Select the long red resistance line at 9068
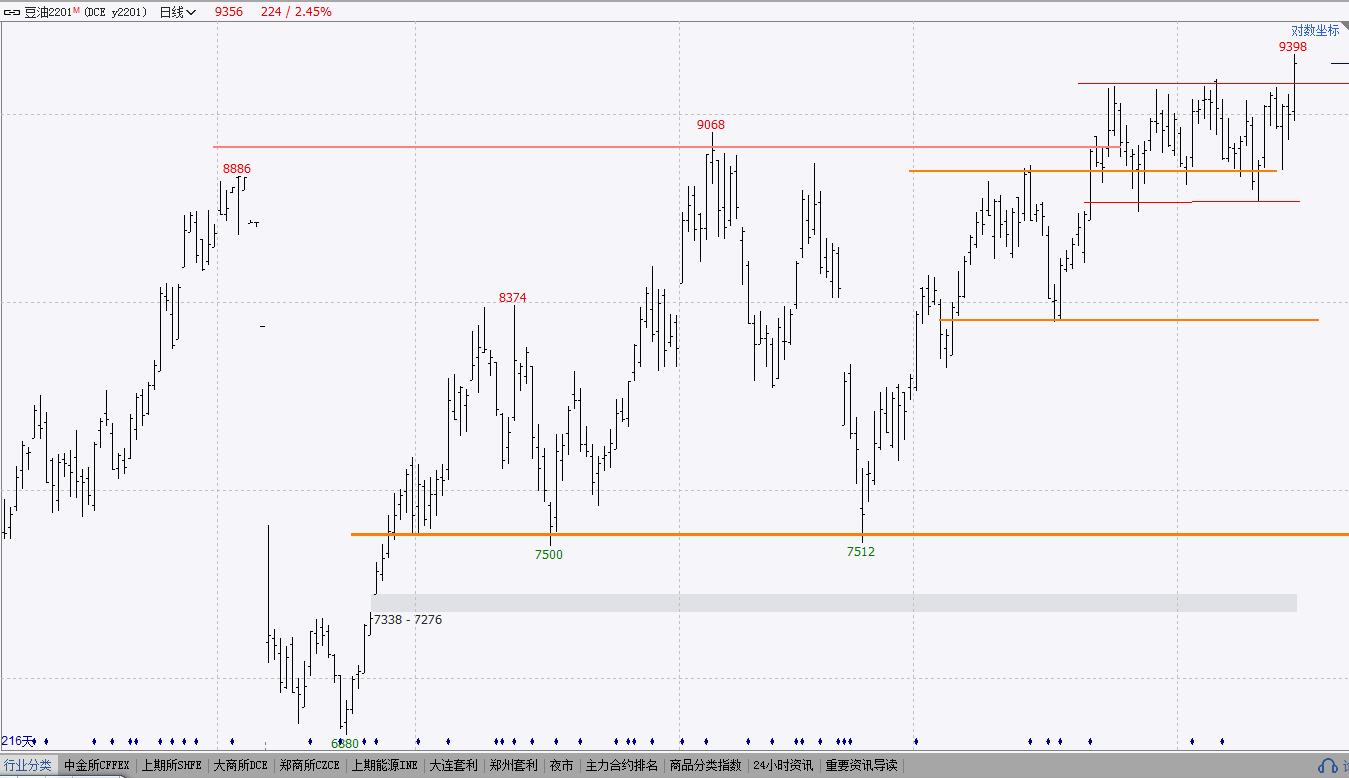This screenshot has width=1349, height=778. click(x=667, y=147)
